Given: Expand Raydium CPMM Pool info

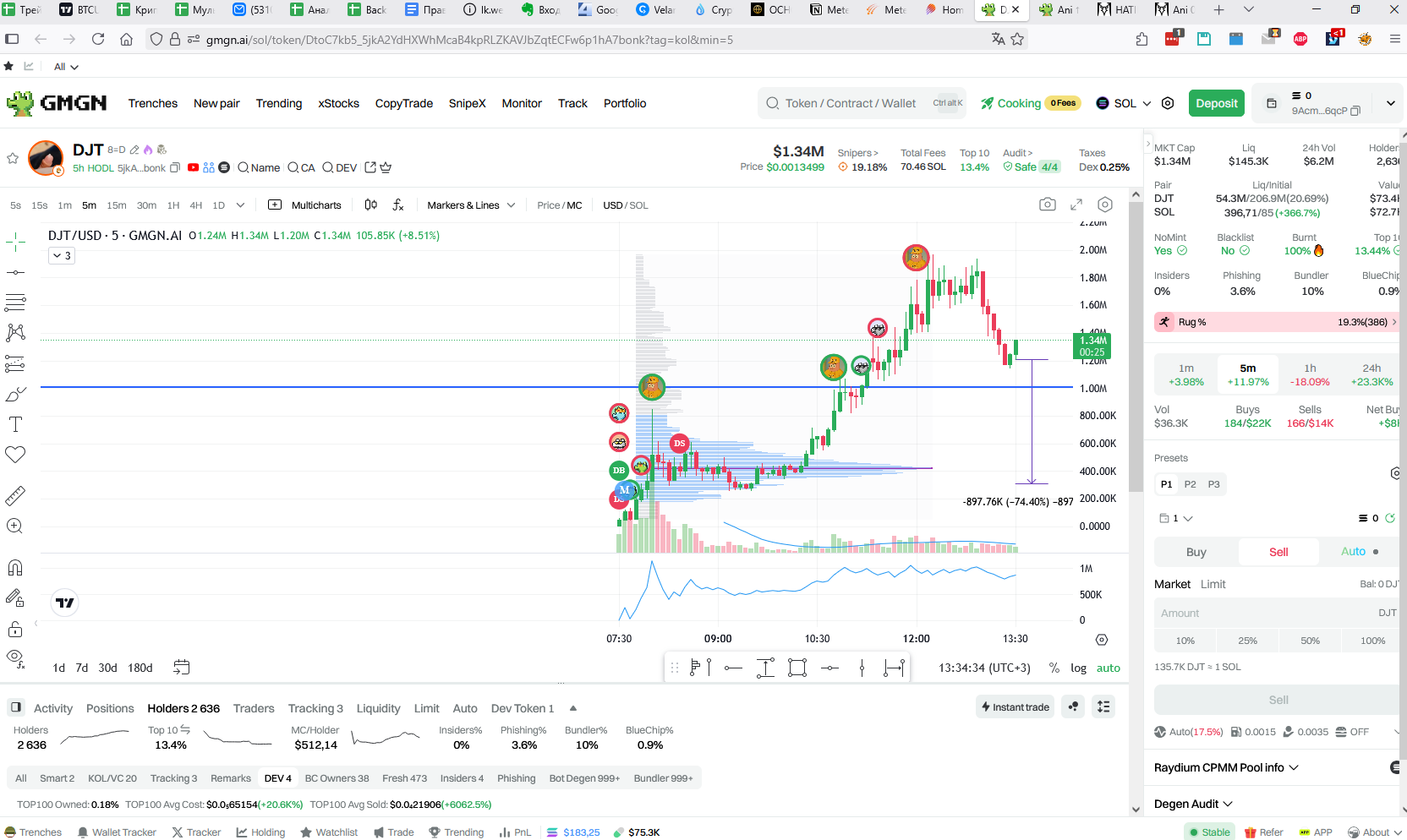Looking at the screenshot, I should (1226, 767).
